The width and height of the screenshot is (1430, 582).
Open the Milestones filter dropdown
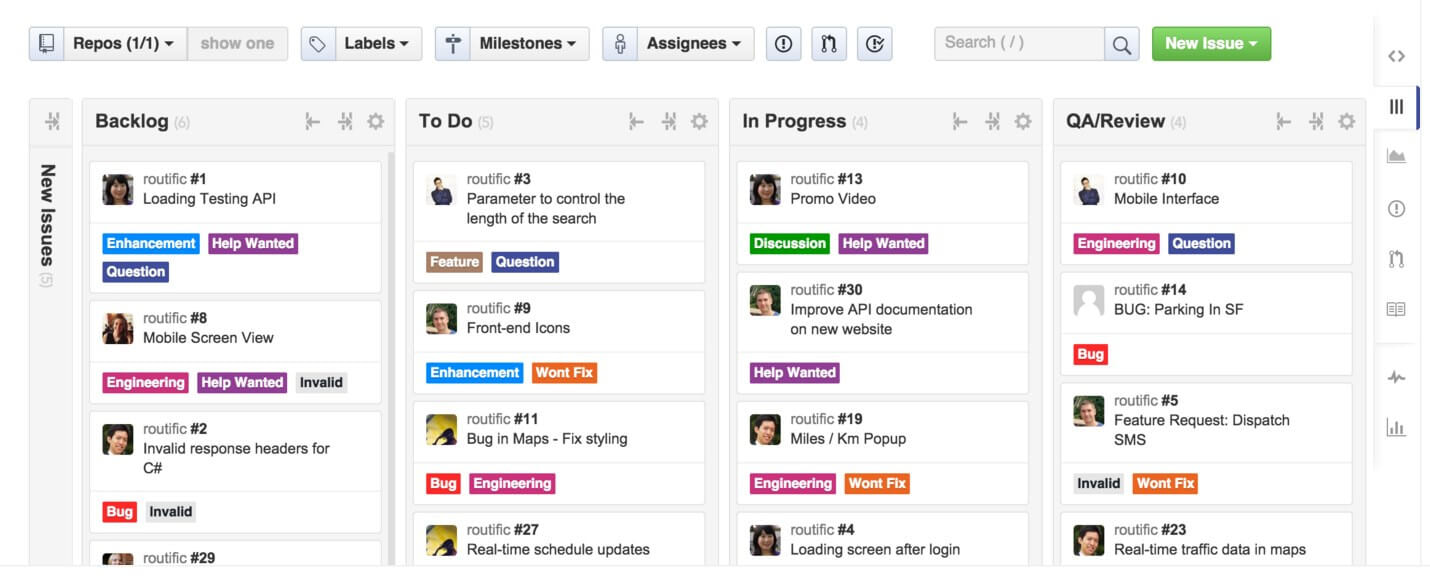[x=527, y=44]
